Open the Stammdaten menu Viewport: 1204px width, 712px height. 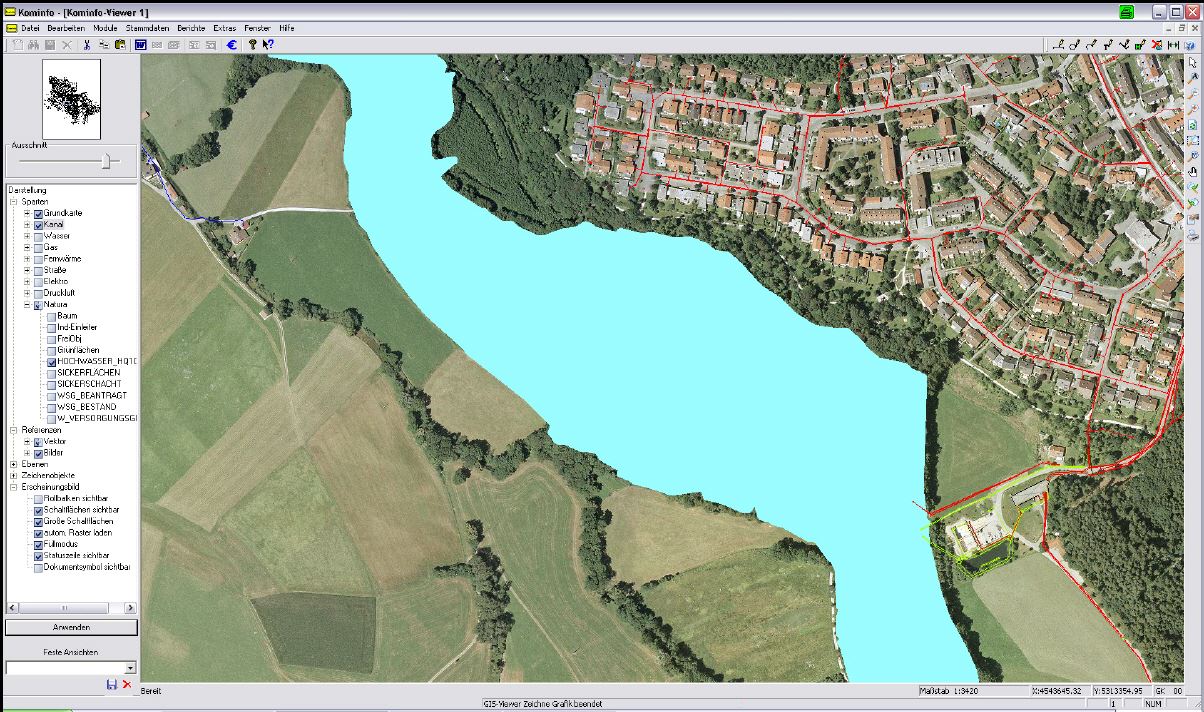147,28
